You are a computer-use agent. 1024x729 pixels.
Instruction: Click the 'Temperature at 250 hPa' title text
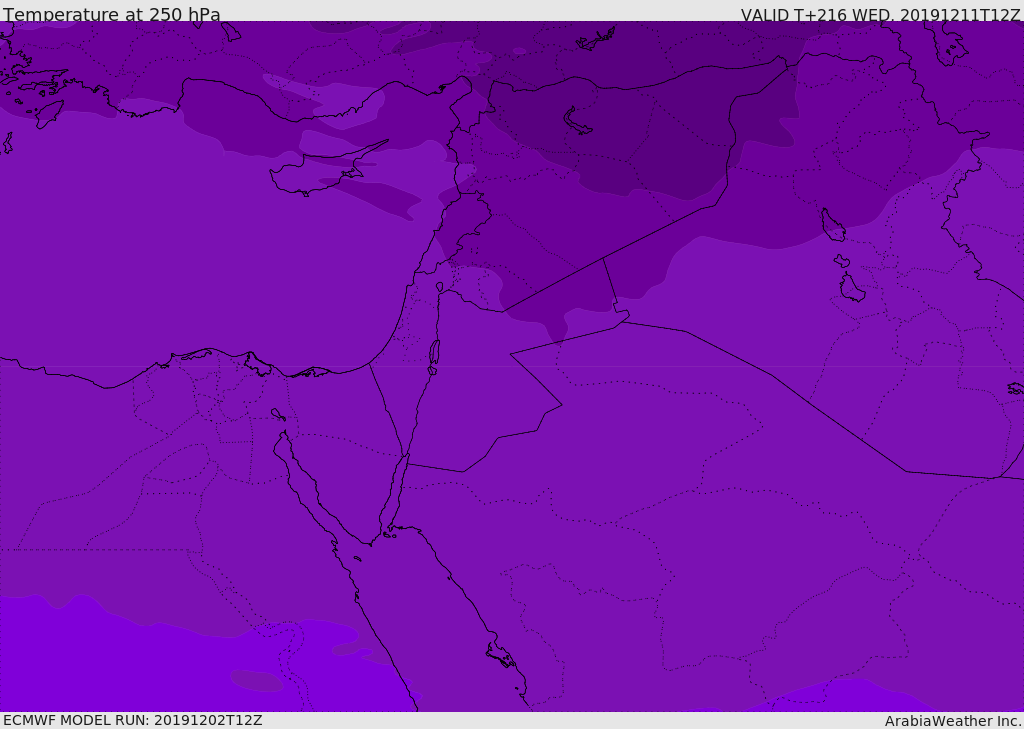coord(112,14)
